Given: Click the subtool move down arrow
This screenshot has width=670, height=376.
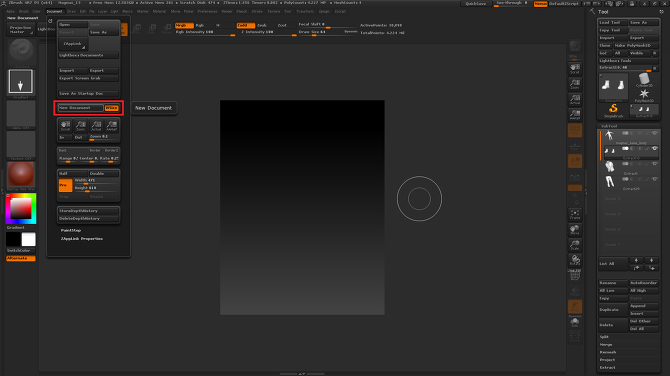Looking at the screenshot, I should pyautogui.click(x=651, y=260).
